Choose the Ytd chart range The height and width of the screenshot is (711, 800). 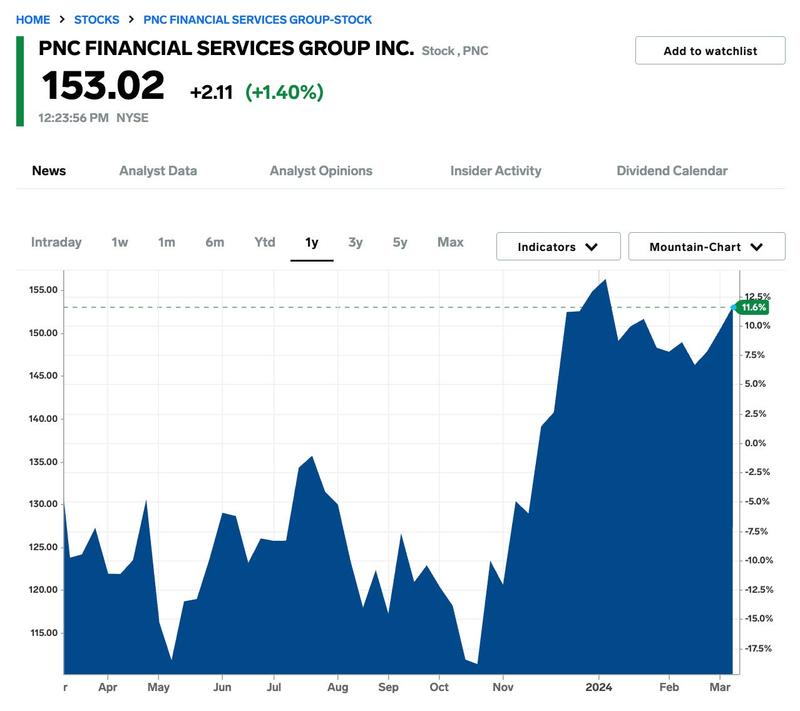[265, 242]
